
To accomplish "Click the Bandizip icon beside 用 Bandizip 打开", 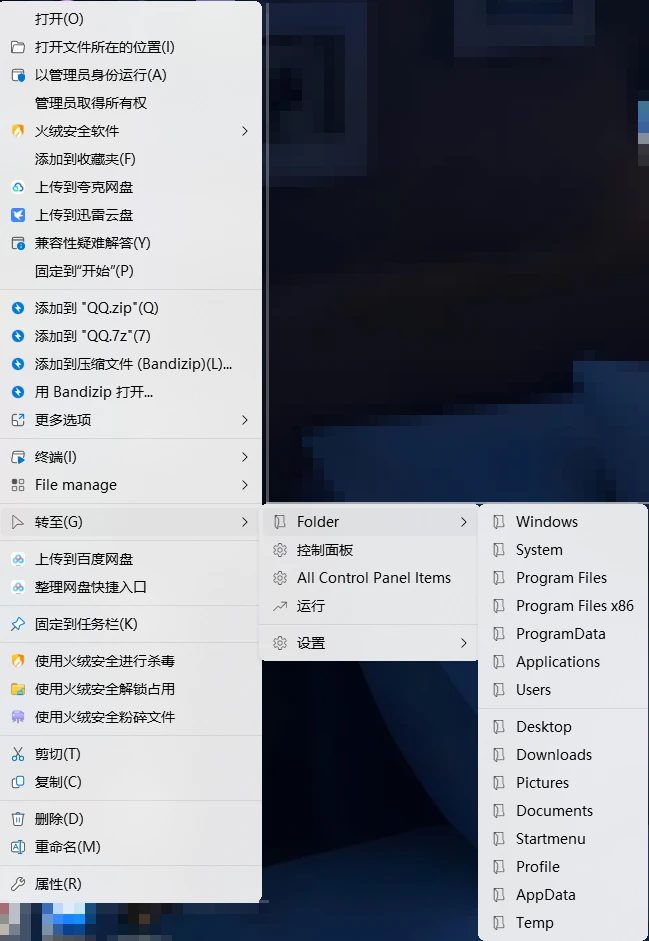I will coord(18,392).
